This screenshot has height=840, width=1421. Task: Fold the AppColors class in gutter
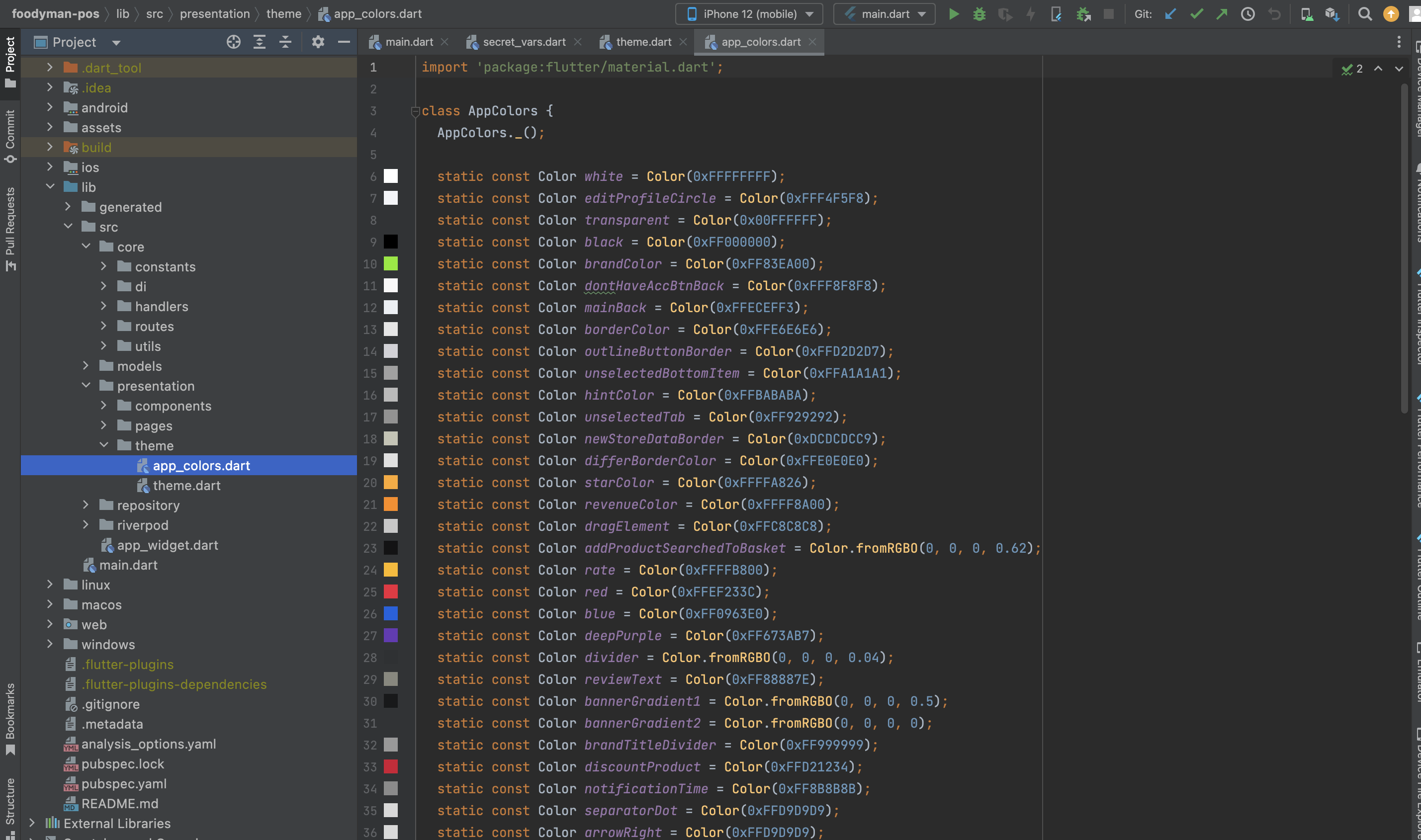(x=415, y=111)
